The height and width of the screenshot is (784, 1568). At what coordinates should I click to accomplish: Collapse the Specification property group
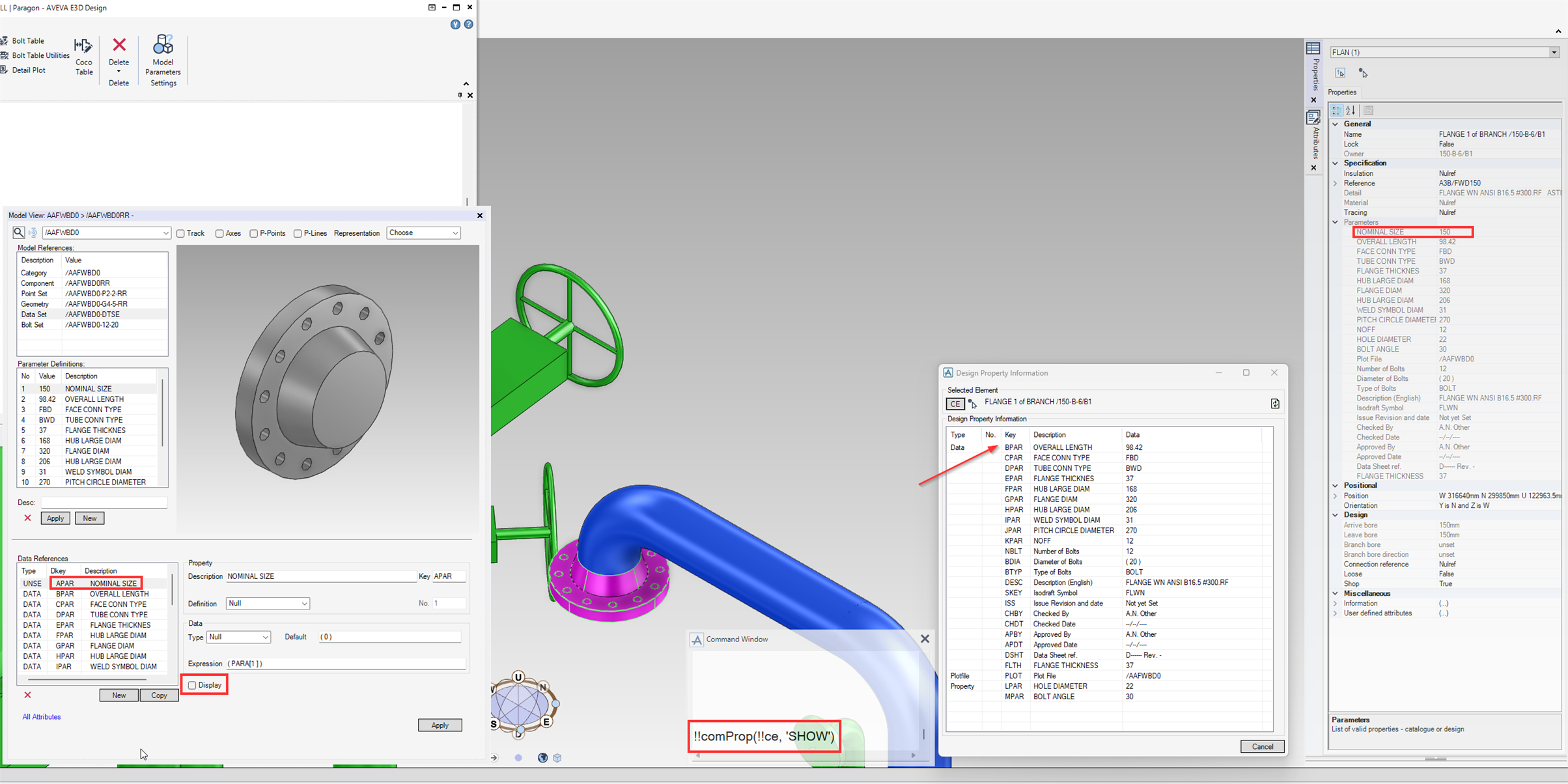[x=1336, y=163]
